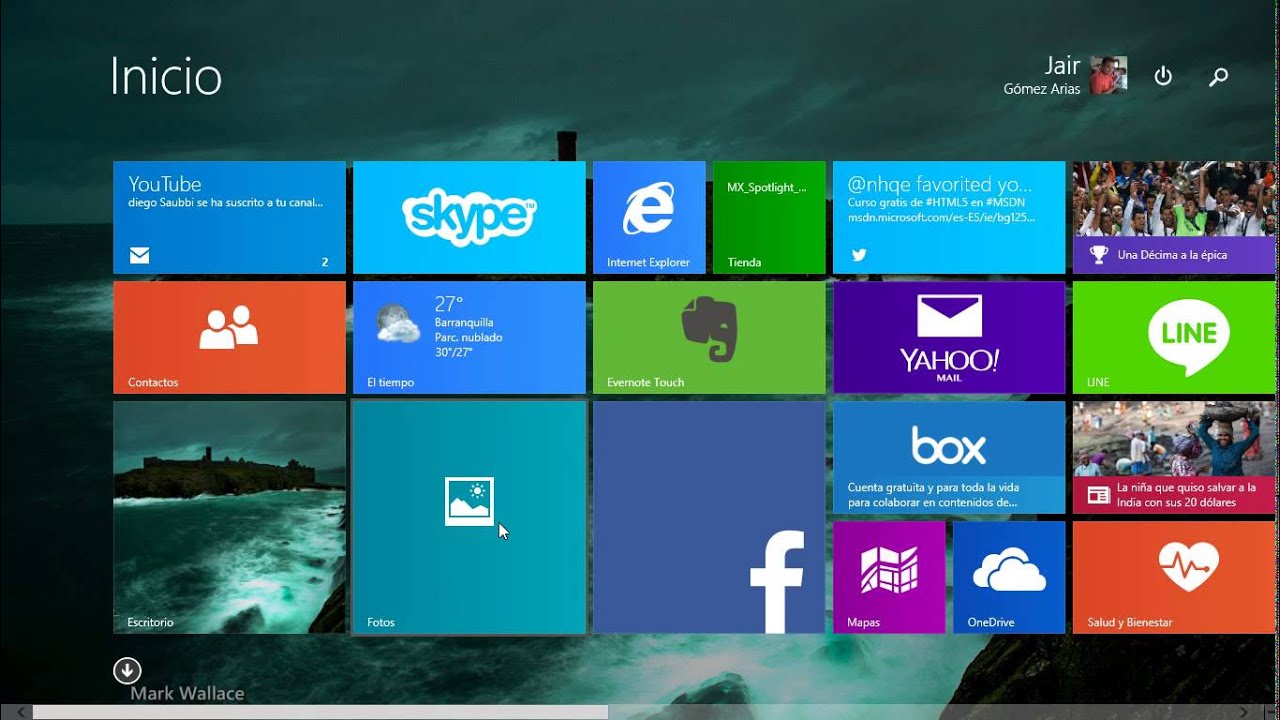Open the YouTube mail tile
Viewport: 1280px width, 720px height.
pyautogui.click(x=229, y=217)
